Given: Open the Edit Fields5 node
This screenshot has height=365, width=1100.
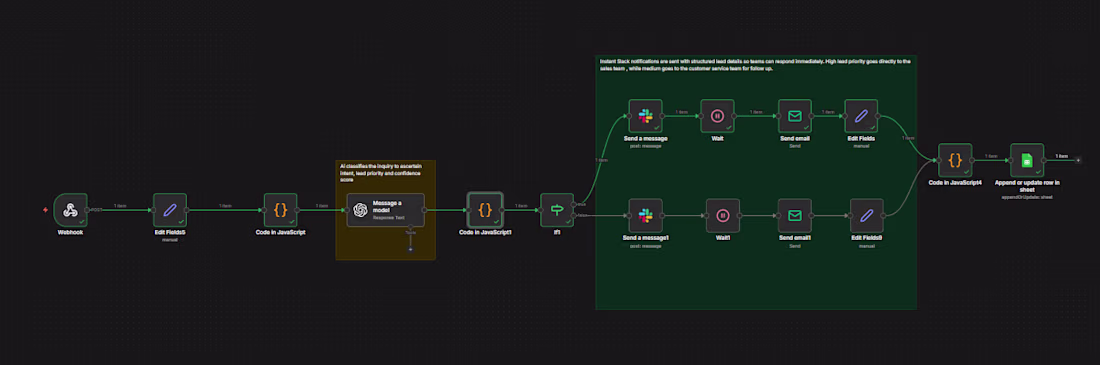Looking at the screenshot, I should (170, 210).
